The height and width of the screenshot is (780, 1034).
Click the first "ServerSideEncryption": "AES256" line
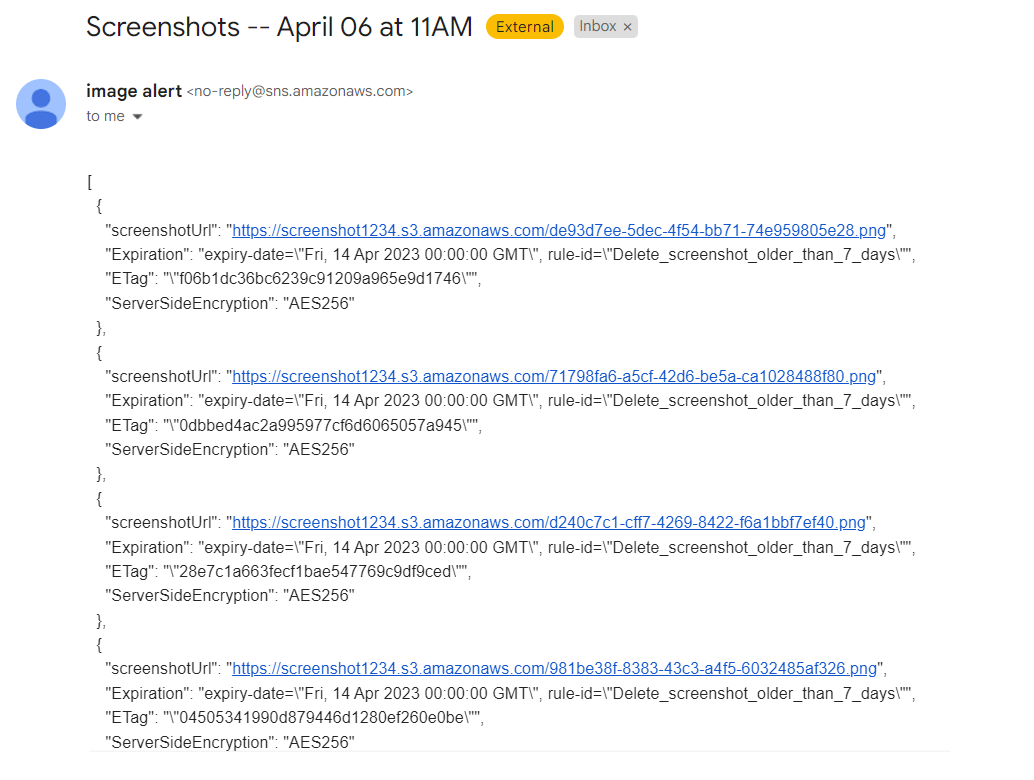pyautogui.click(x=230, y=303)
